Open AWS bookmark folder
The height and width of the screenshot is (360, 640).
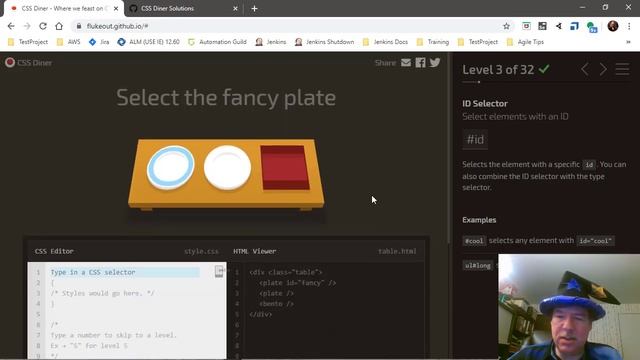(x=69, y=42)
